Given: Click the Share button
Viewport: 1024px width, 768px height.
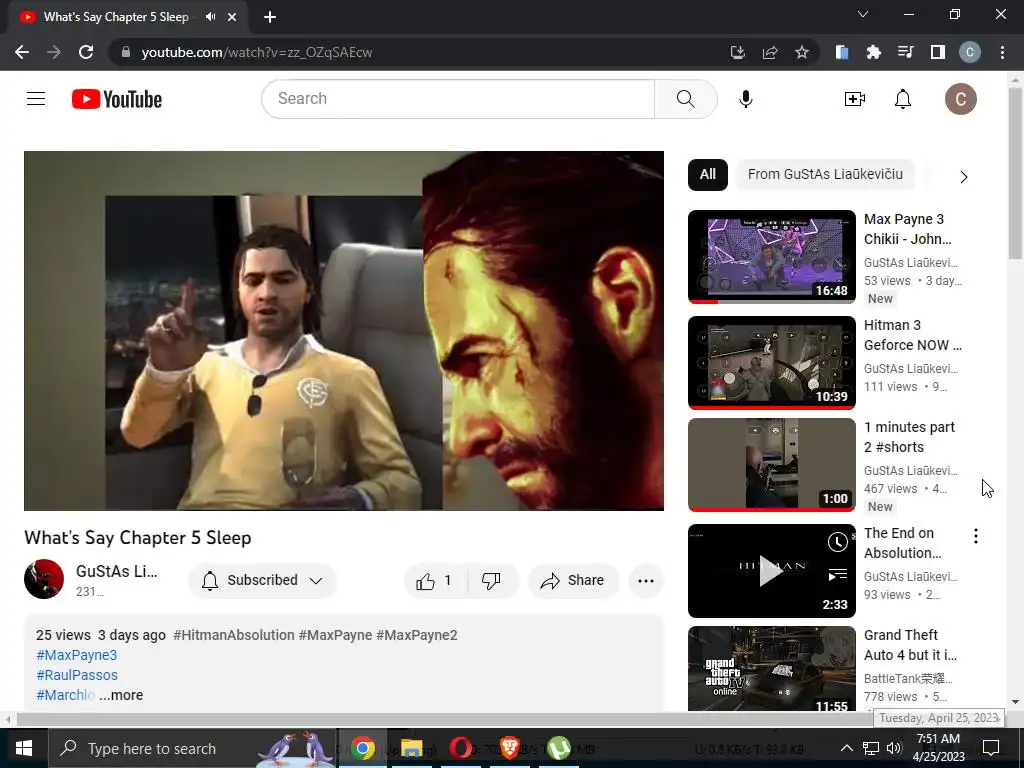Looking at the screenshot, I should pyautogui.click(x=573, y=581).
